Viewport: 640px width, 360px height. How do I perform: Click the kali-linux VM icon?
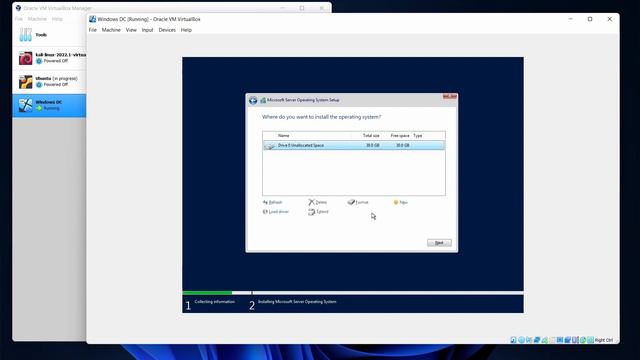click(x=25, y=58)
